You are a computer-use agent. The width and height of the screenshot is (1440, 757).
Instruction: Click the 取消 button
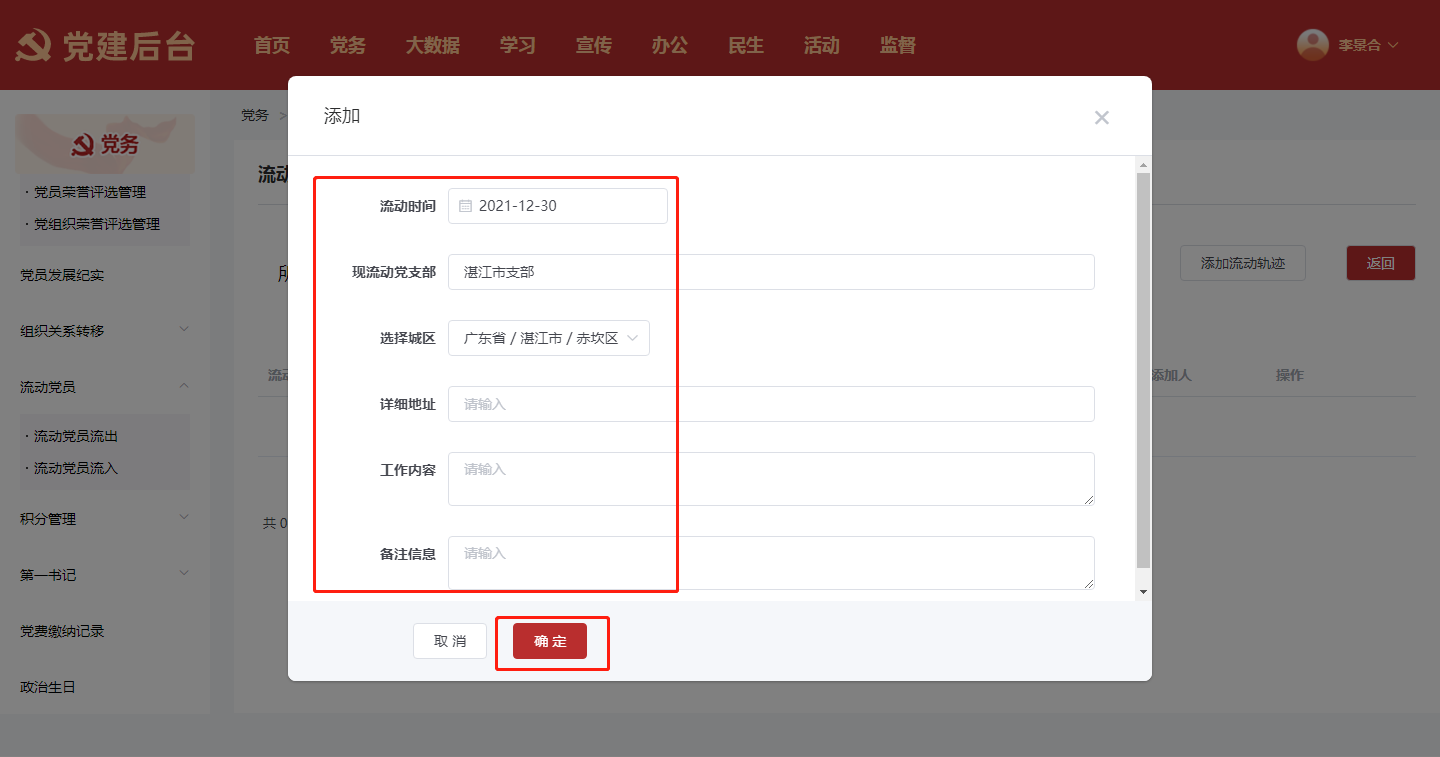[x=450, y=641]
